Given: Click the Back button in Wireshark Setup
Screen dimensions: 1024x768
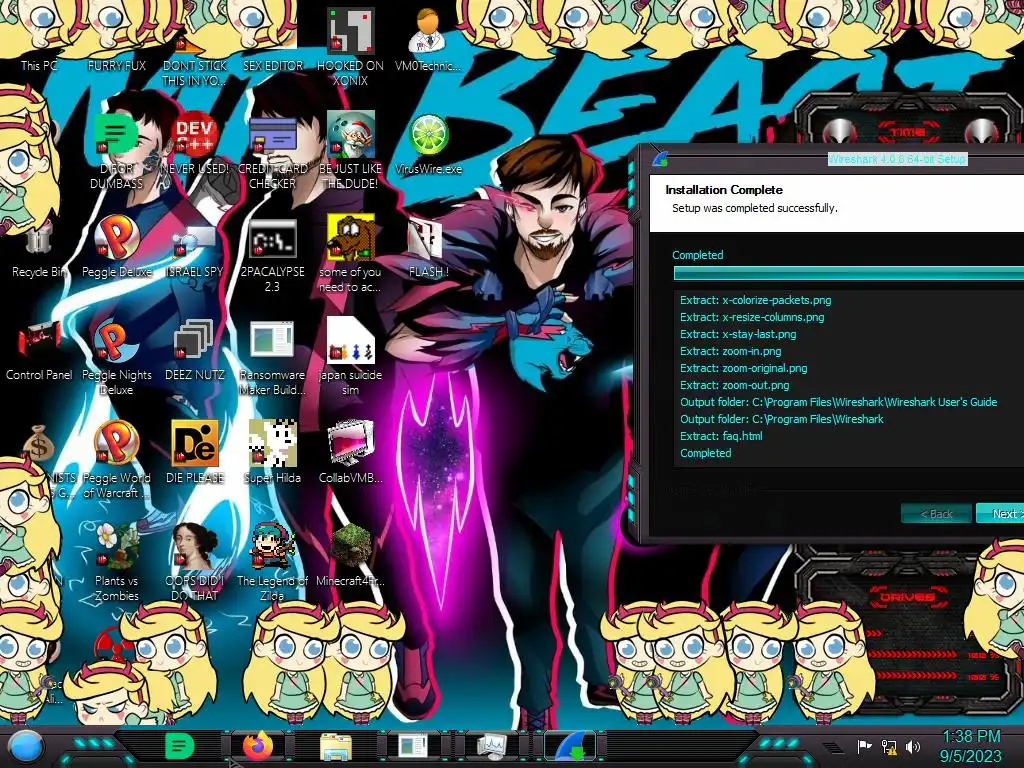Looking at the screenshot, I should coord(936,513).
